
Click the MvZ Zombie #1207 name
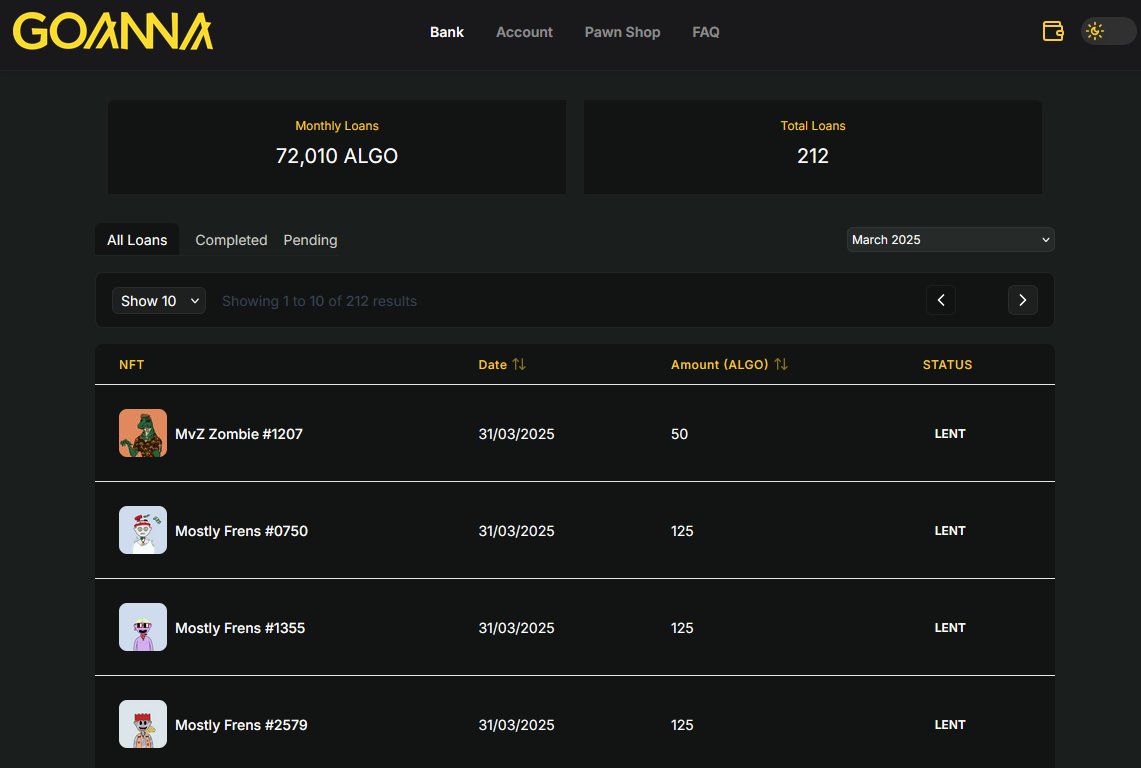click(x=239, y=434)
